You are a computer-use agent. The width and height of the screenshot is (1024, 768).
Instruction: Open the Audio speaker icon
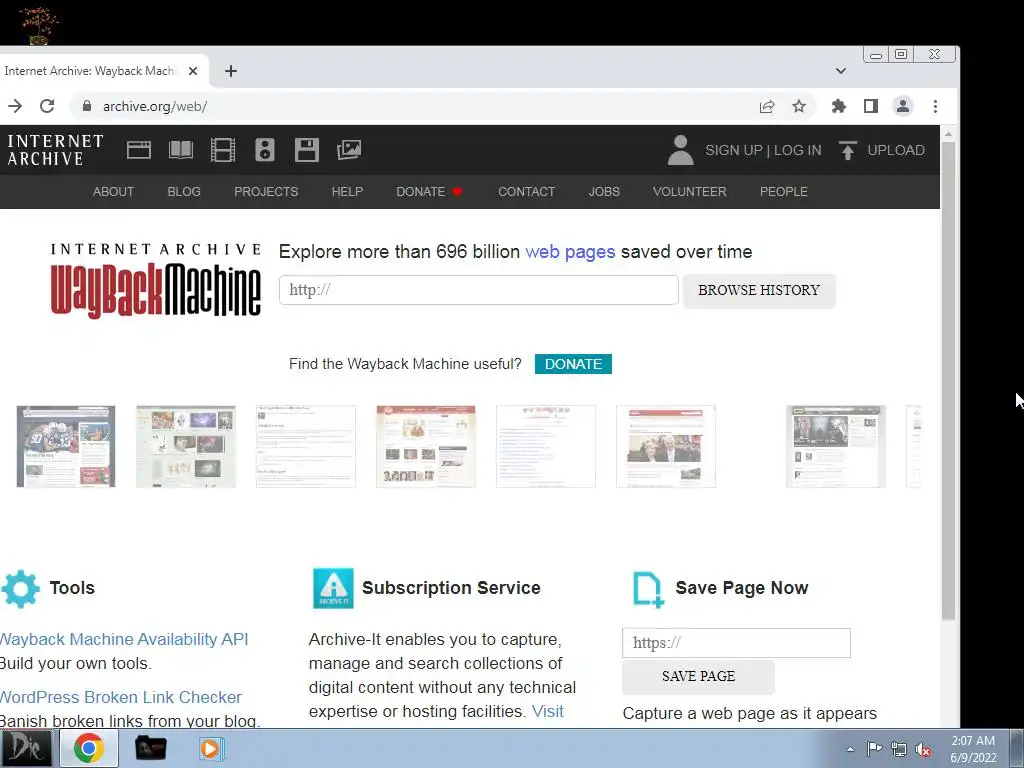[264, 150]
